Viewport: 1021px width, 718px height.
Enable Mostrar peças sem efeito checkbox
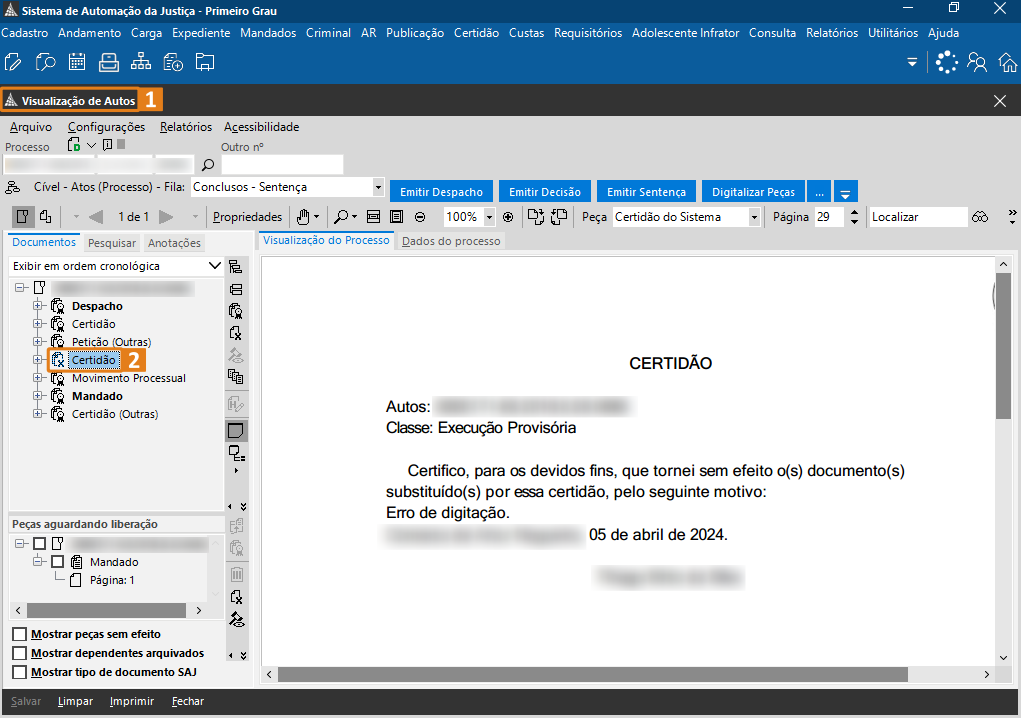pyautogui.click(x=20, y=634)
